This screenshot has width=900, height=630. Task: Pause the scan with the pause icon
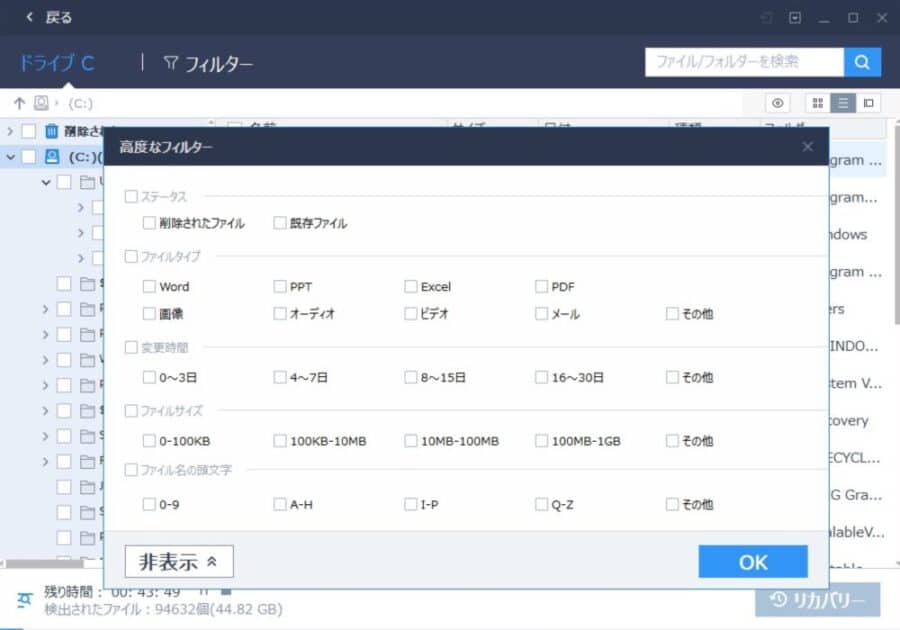(204, 591)
